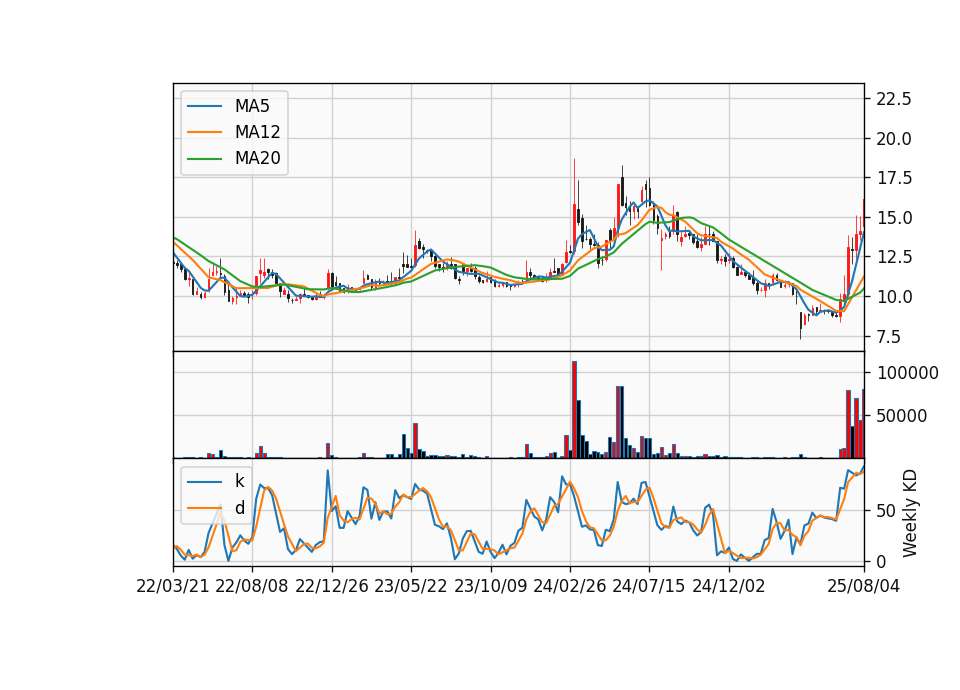960x690 pixels.
Task: Click the 22/12/26 date axis label
Action: pyautogui.click(x=332, y=586)
